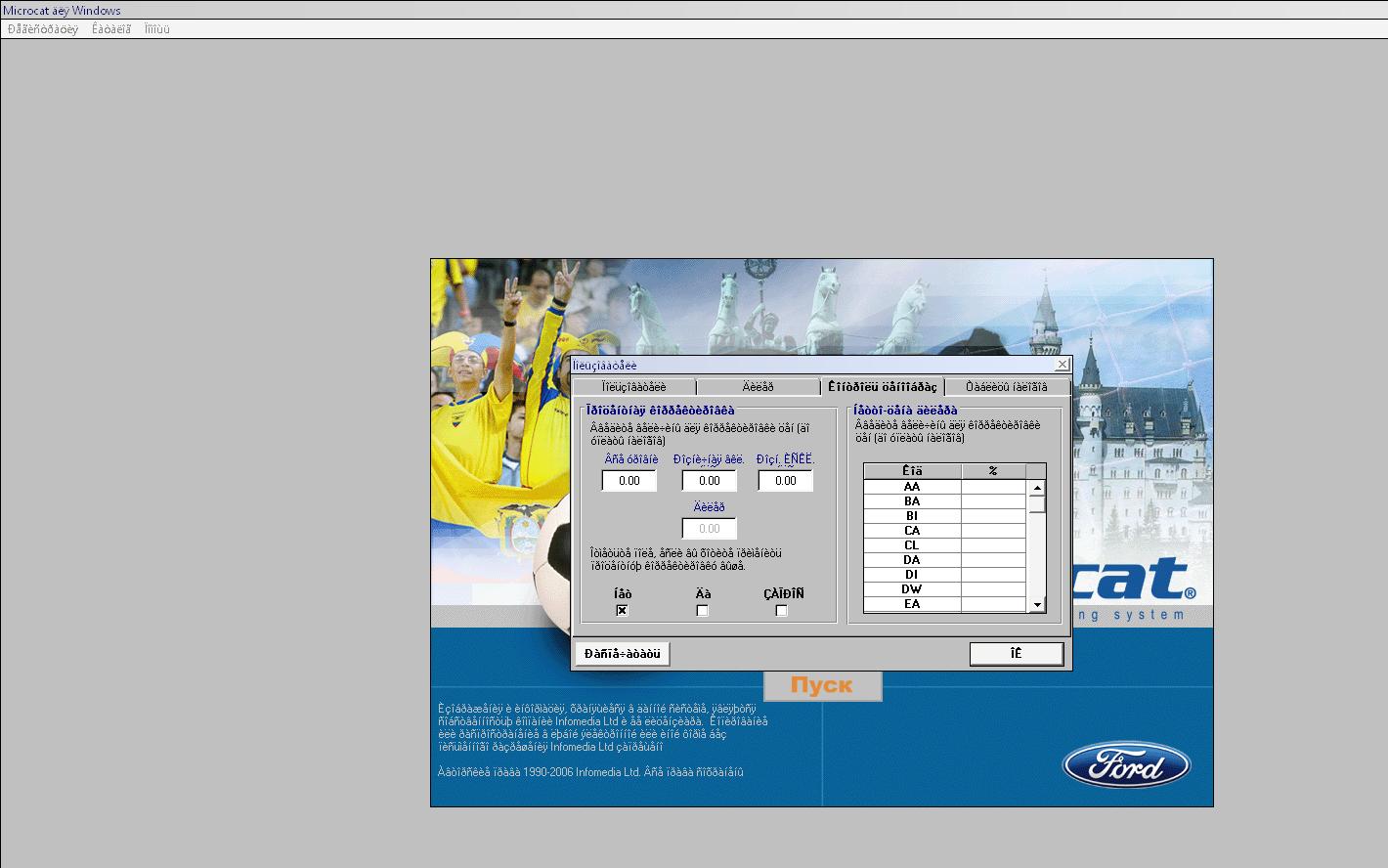Screen dimensions: 1388x868
Task: Enable the 'ÇÀÏÐÎÑ' checkbox
Action: tap(781, 611)
